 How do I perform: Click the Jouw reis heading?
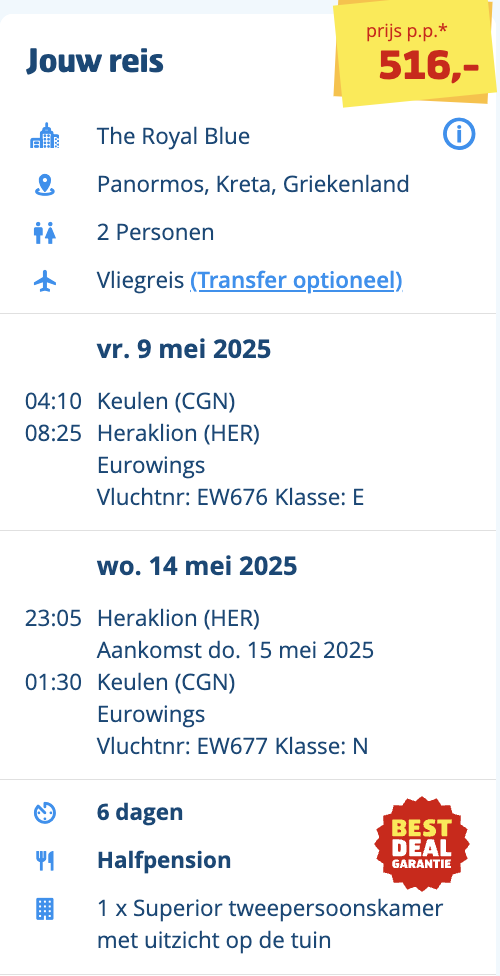pyautogui.click(x=95, y=62)
